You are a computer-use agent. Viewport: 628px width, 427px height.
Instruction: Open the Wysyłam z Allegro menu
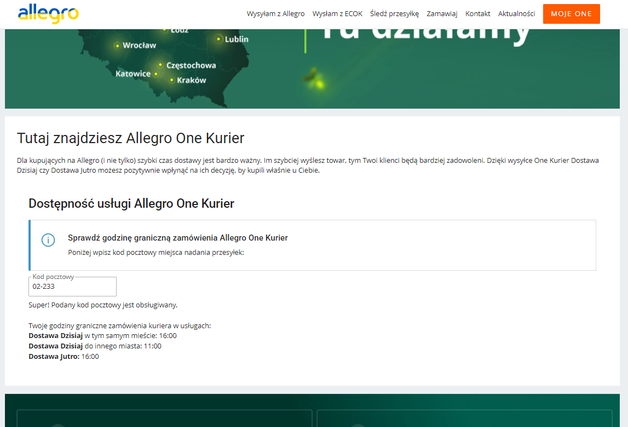pos(275,14)
